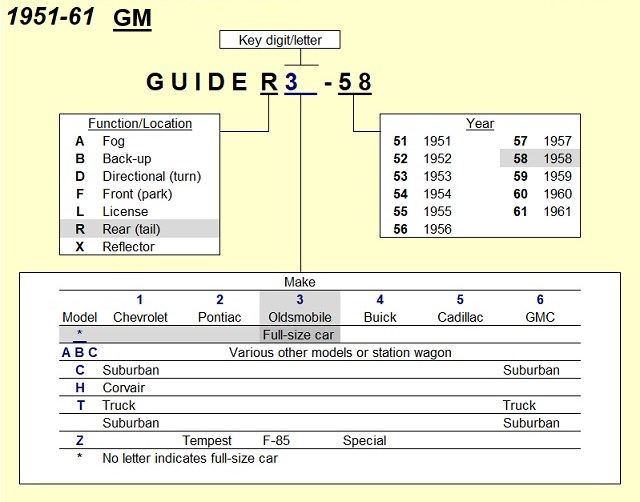Click the Cadillac column header
The width and height of the screenshot is (640, 502).
coord(460,317)
